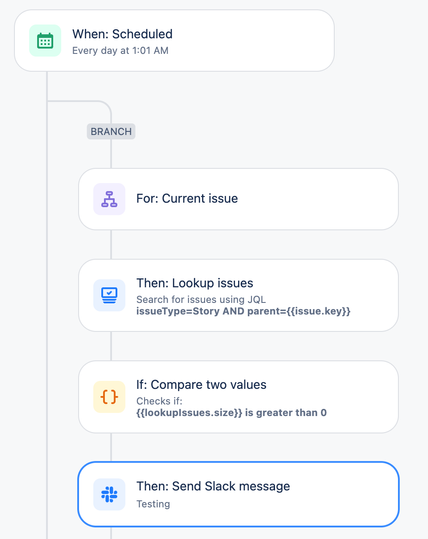
Task: Open the Then: Send Slack message action
Action: (239, 494)
